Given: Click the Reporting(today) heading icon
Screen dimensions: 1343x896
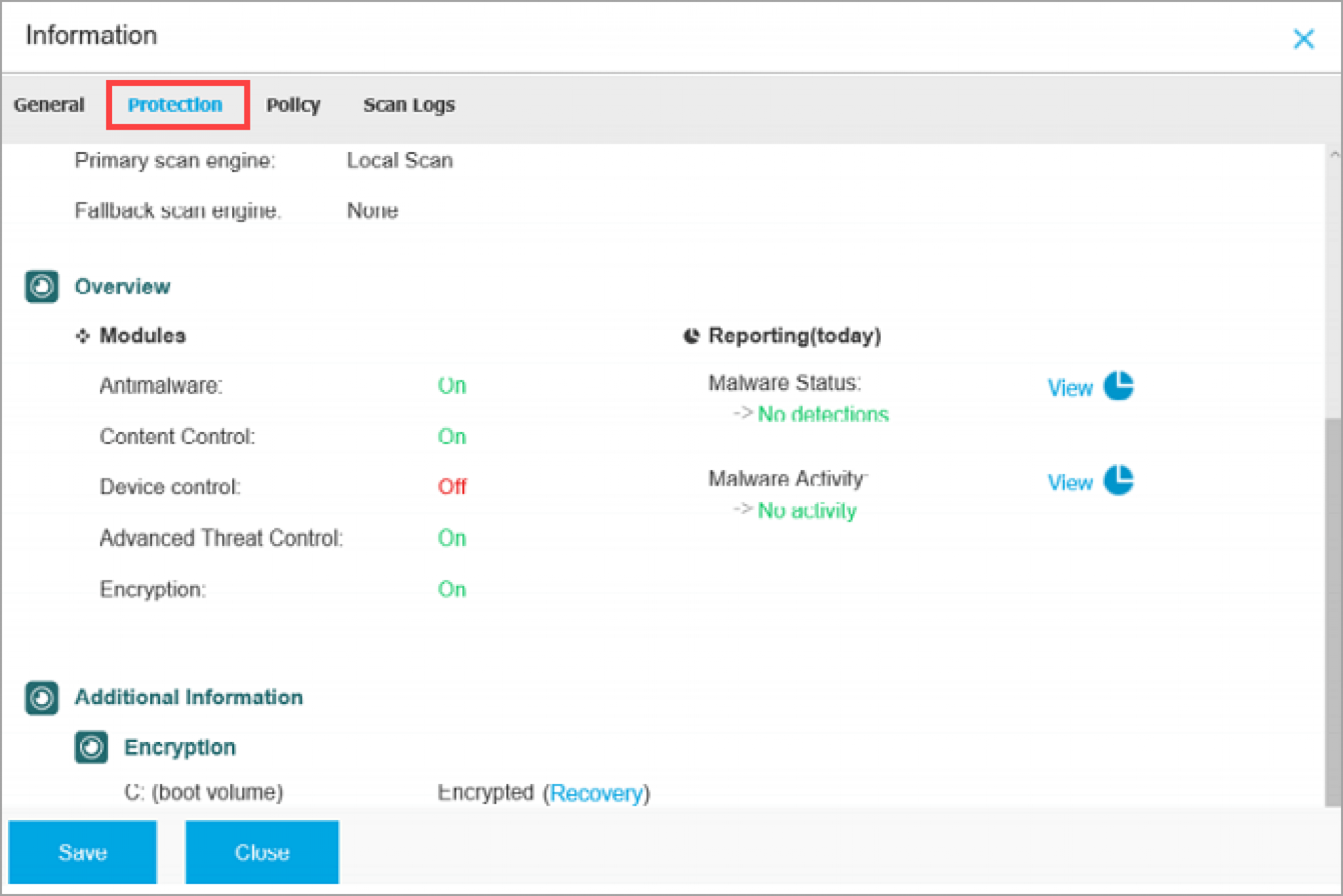Looking at the screenshot, I should coord(691,336).
